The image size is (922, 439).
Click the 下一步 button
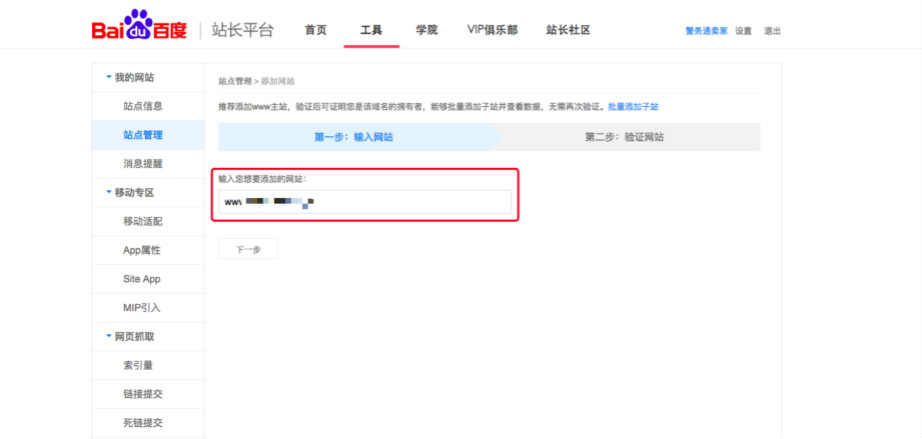[x=248, y=249]
